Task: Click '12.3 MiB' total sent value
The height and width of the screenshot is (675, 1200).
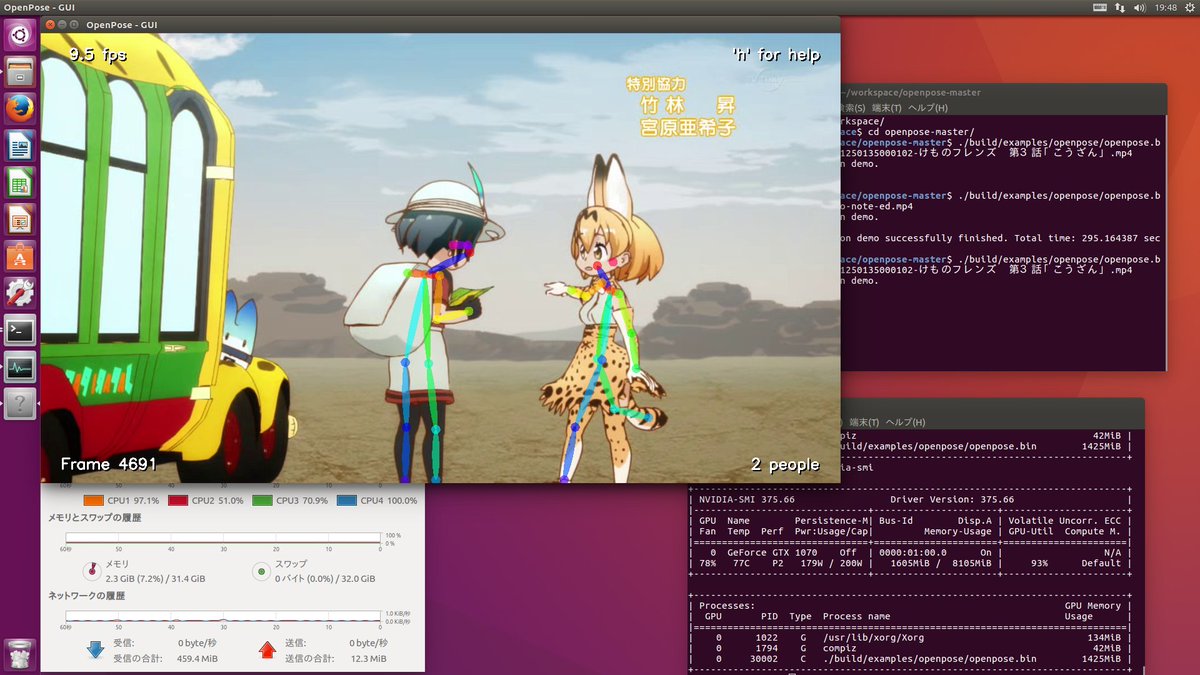Action: click(367, 659)
